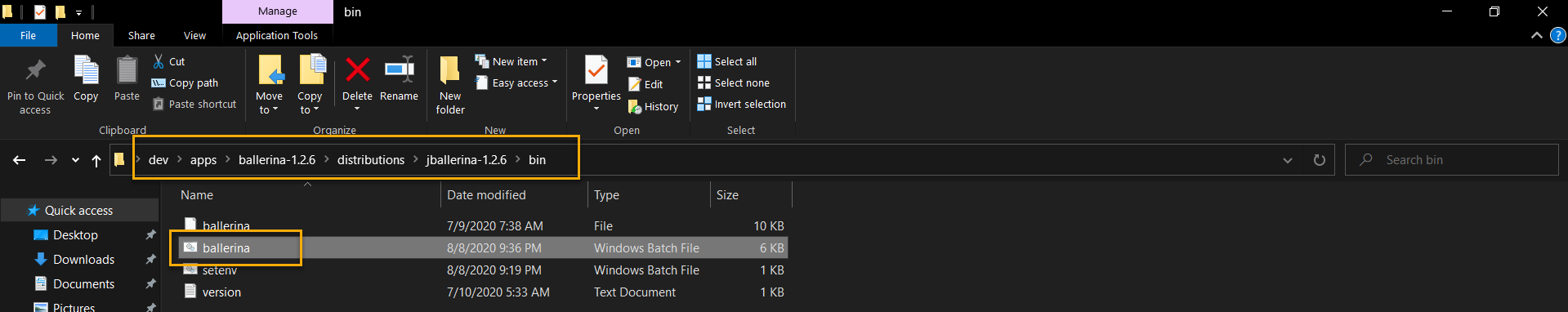Open the File menu tab
The image size is (1568, 312).
click(x=28, y=35)
